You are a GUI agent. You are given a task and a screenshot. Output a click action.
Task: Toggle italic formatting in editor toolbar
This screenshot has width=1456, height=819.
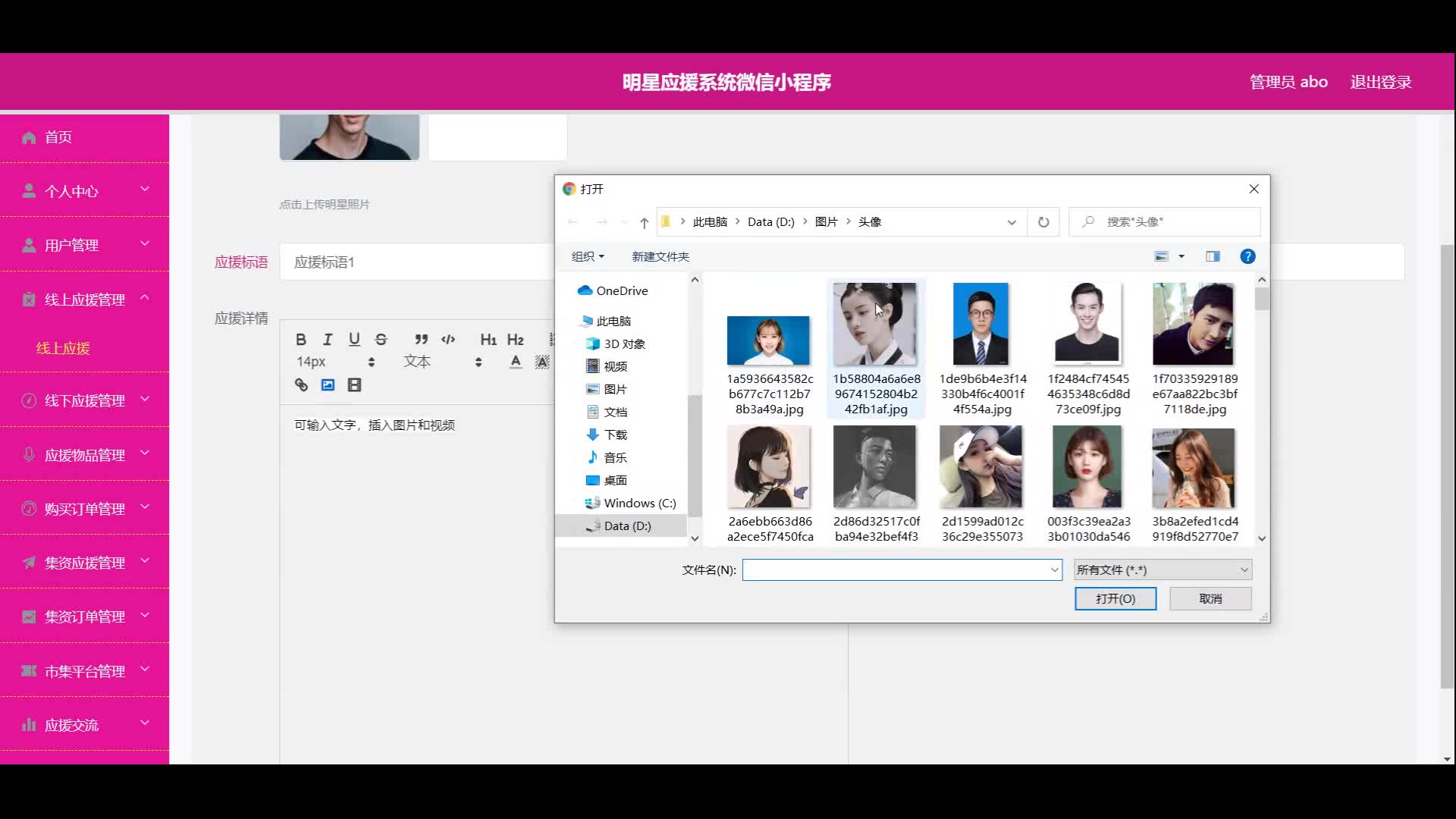328,339
